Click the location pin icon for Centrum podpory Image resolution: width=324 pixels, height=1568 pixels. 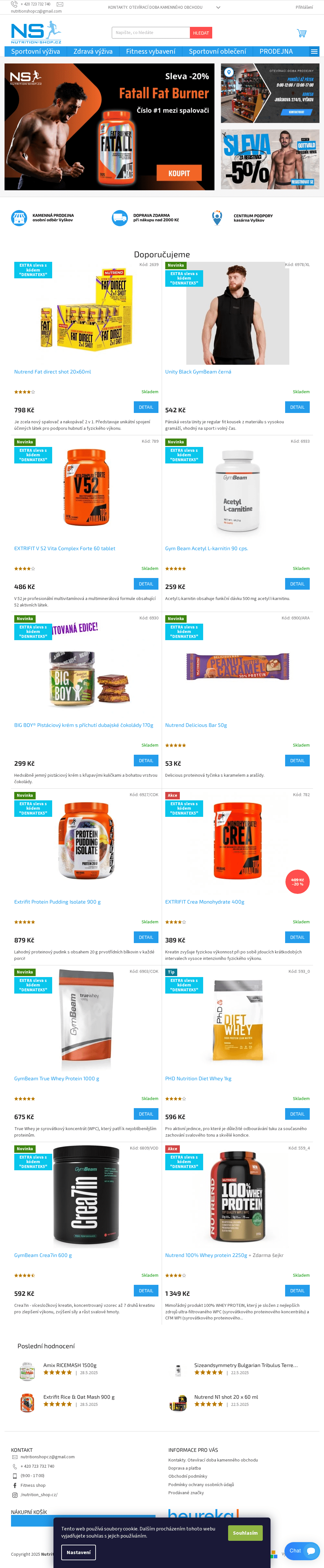coord(217,217)
